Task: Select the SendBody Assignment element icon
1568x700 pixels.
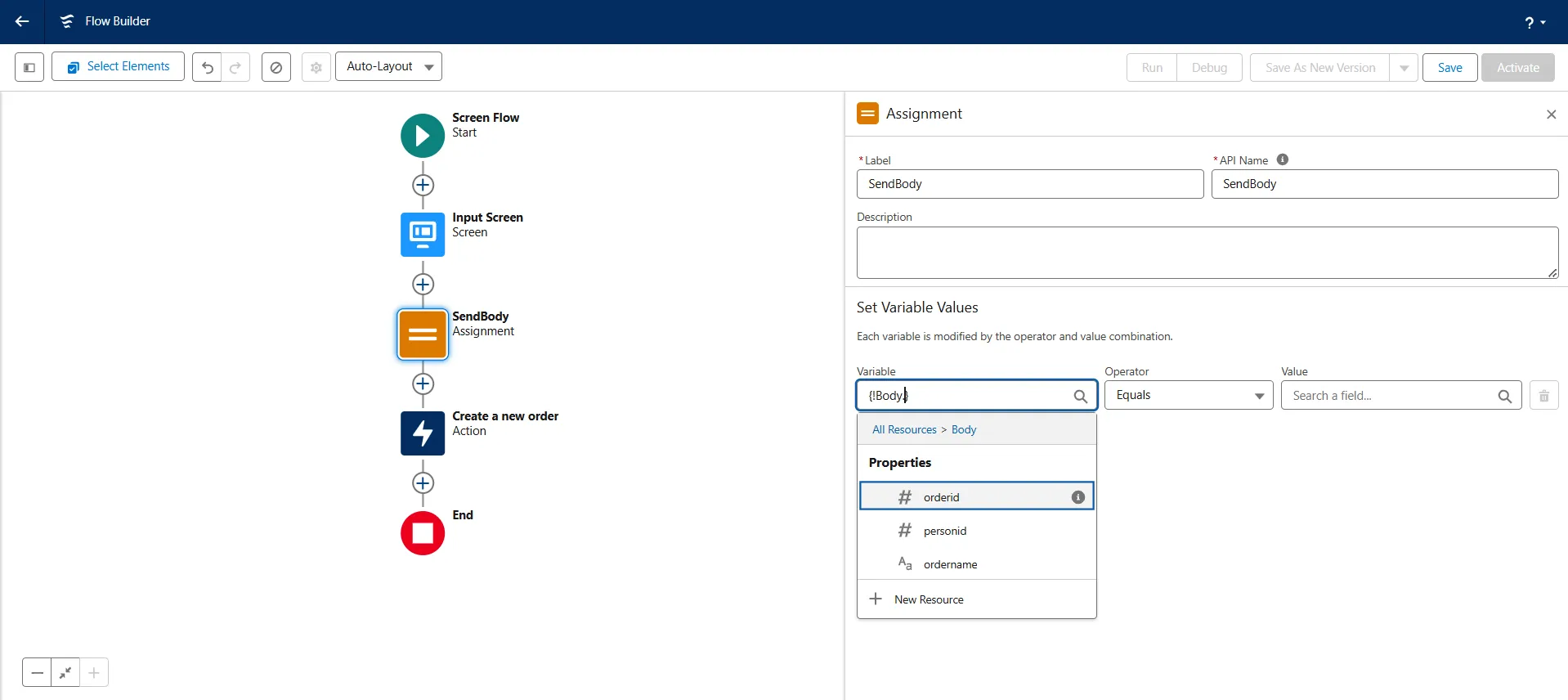Action: point(423,334)
